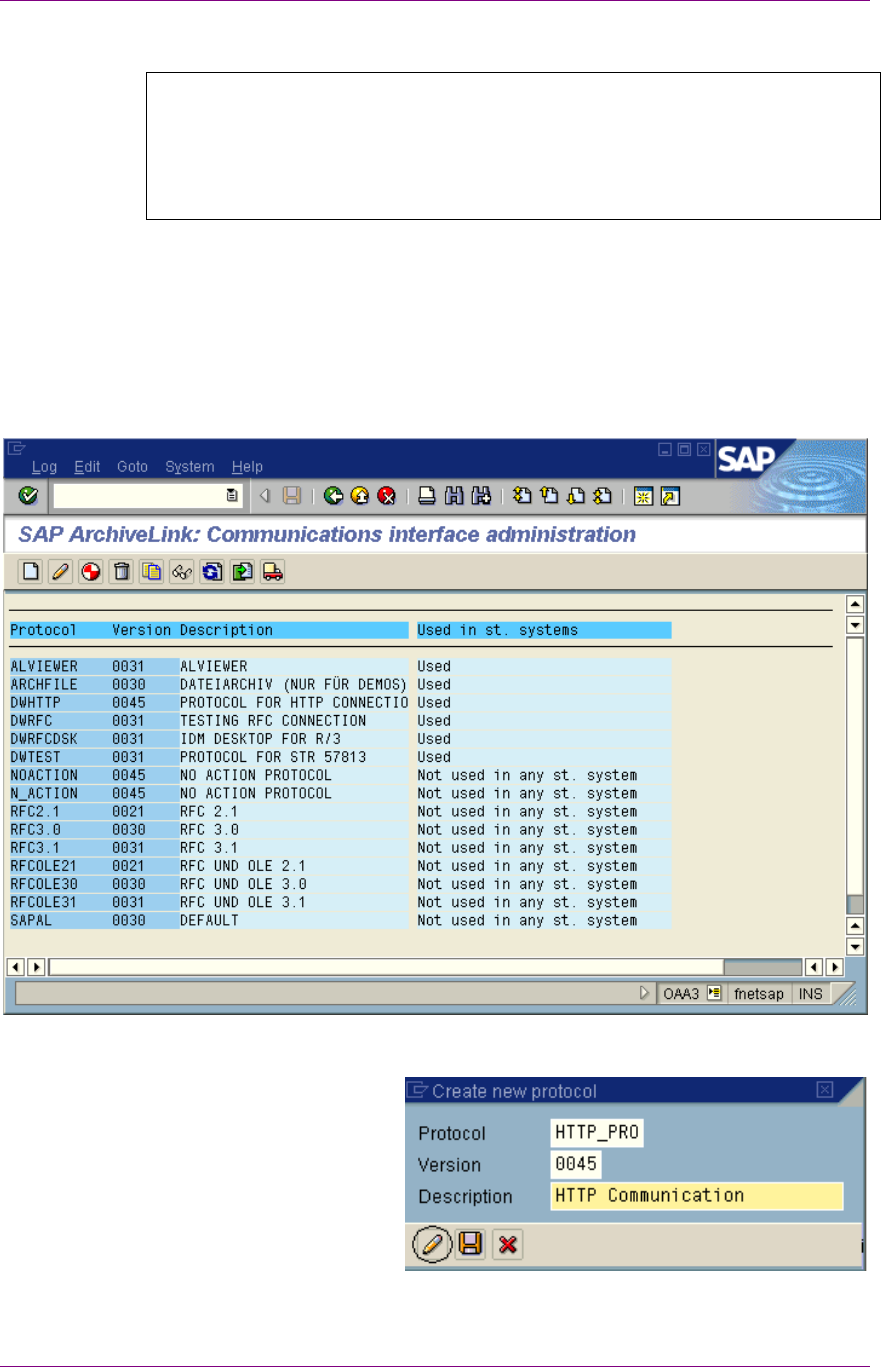Click the DWRFCDSK protocol entry
This screenshot has height=1367, width=881.
coord(44,739)
